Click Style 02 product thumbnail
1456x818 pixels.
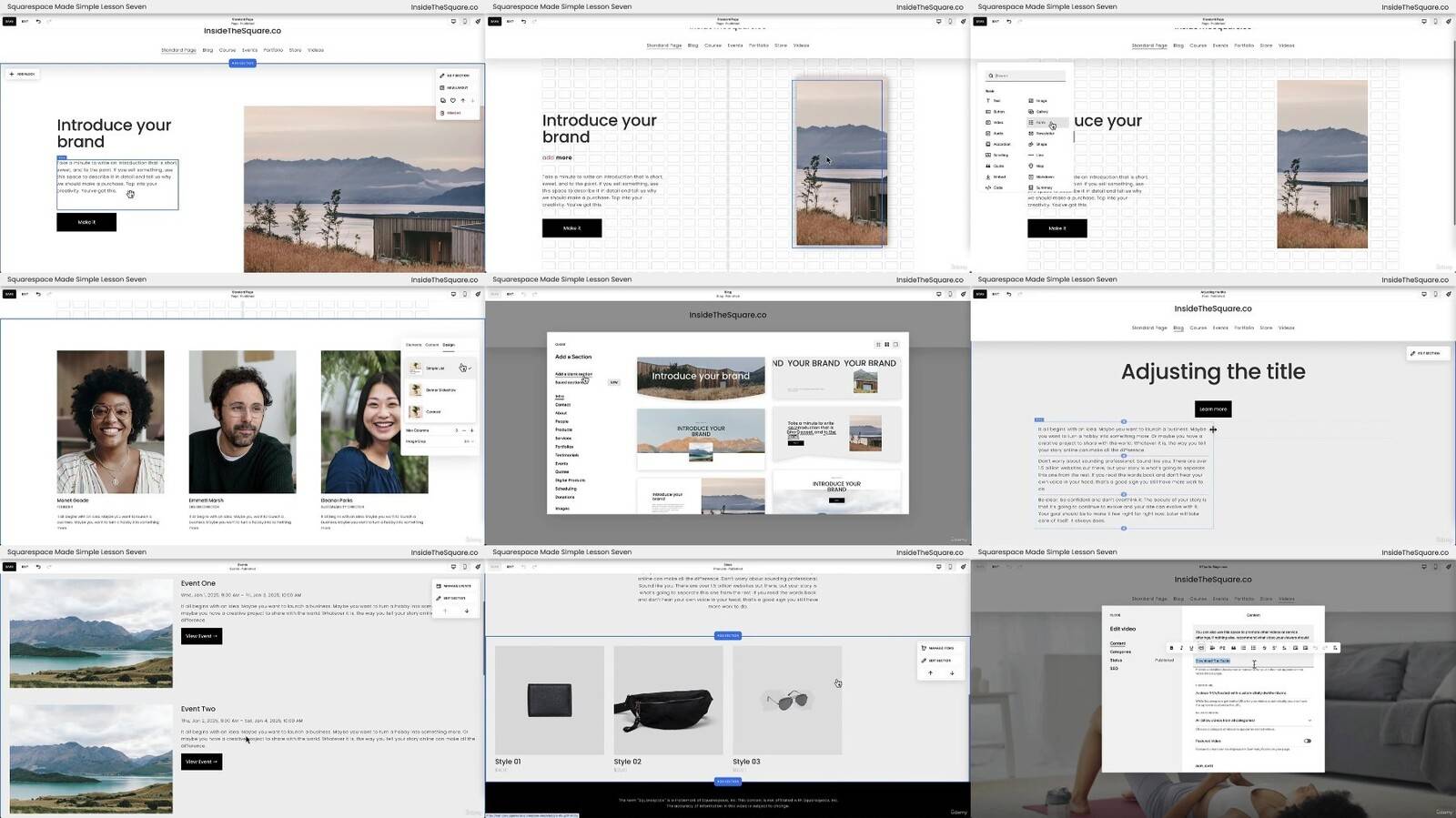pyautogui.click(x=668, y=700)
